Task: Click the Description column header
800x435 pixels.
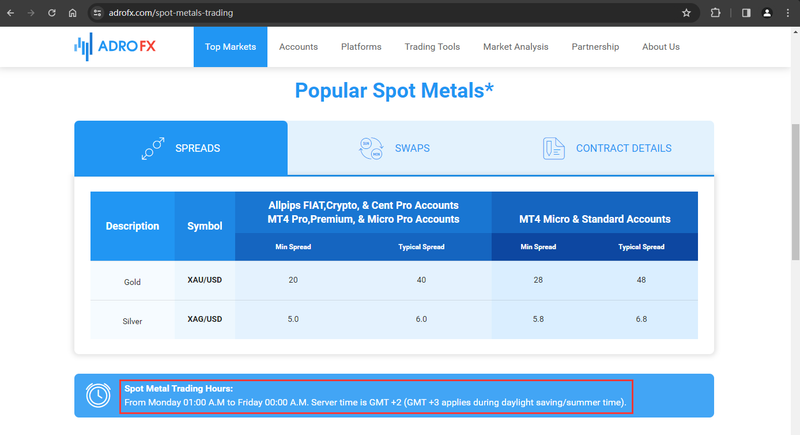Action: point(132,226)
